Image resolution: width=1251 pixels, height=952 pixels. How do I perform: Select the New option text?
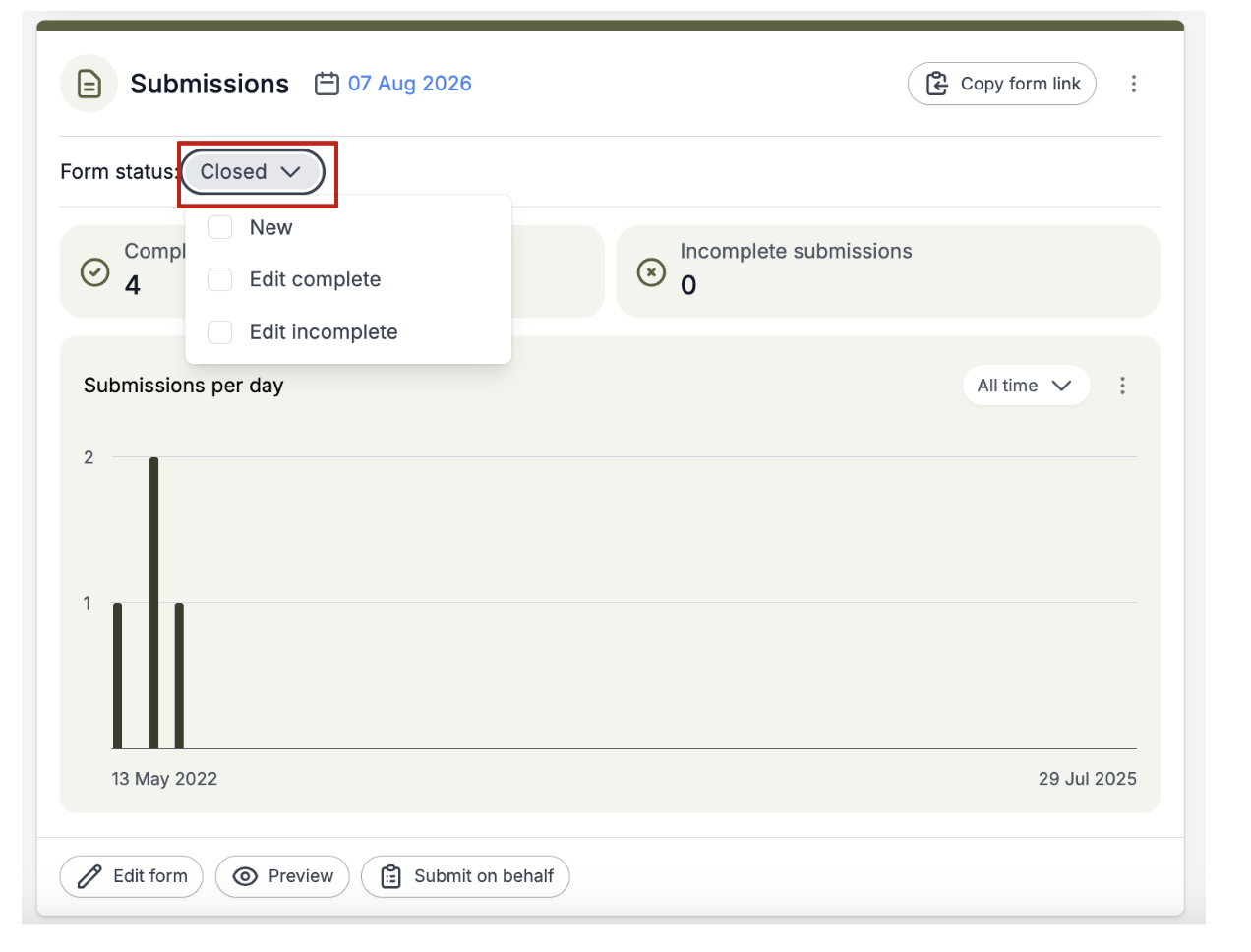(270, 227)
